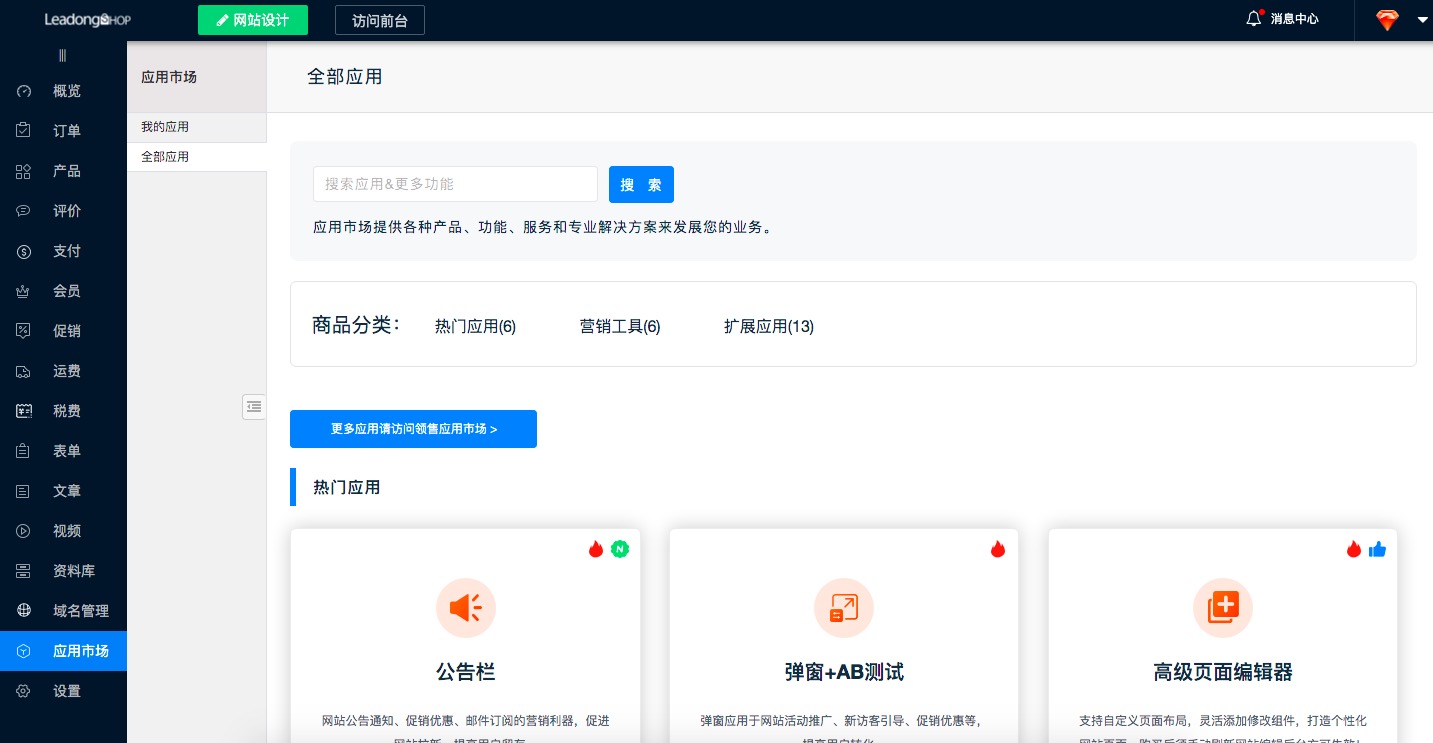
Task: Filter by 营销工具(6) category
Action: [x=620, y=326]
